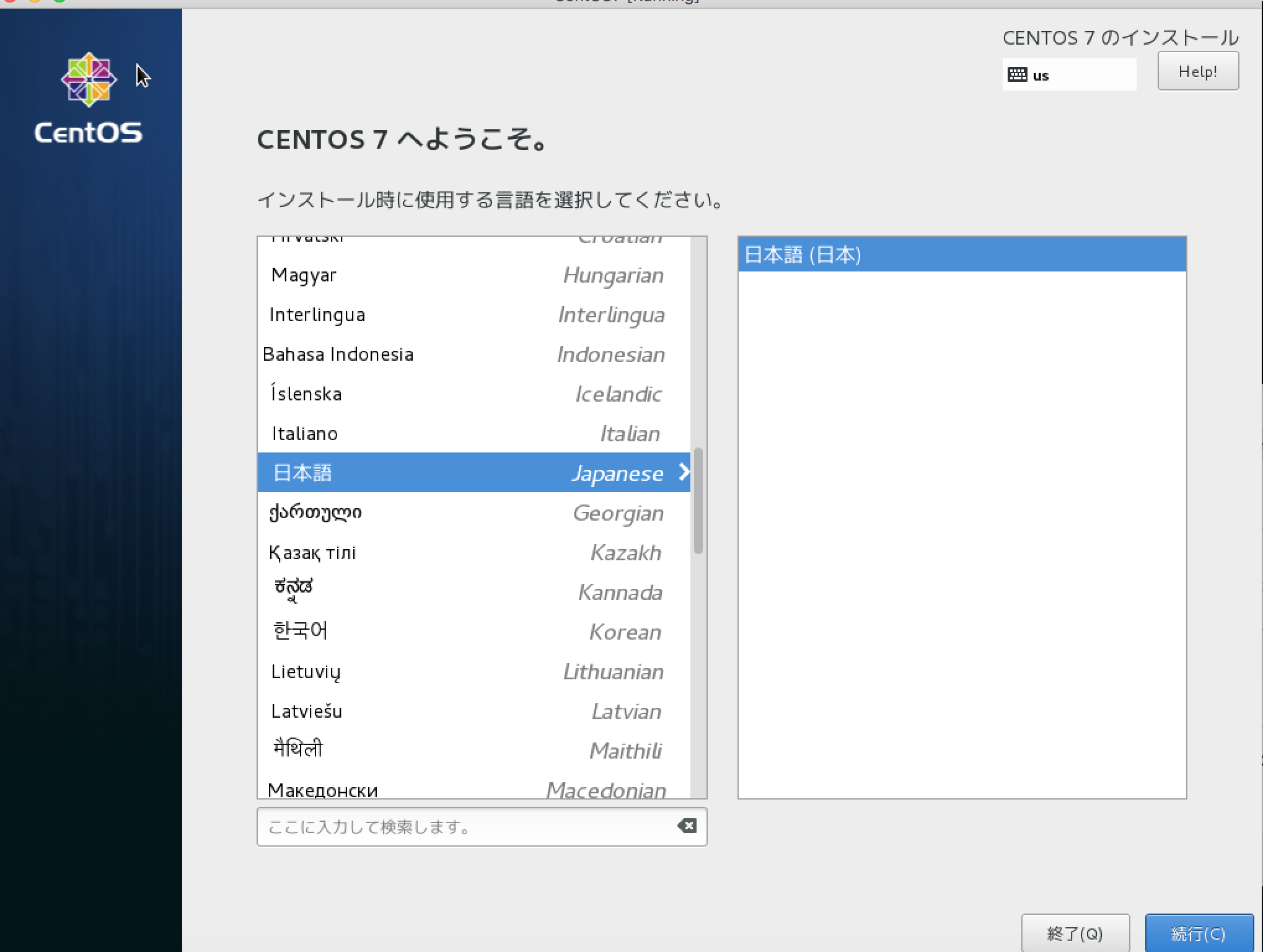Screen dimensions: 1263x952
Task: Click the Quit button labeled 終了(Q)
Action: [x=1076, y=932]
